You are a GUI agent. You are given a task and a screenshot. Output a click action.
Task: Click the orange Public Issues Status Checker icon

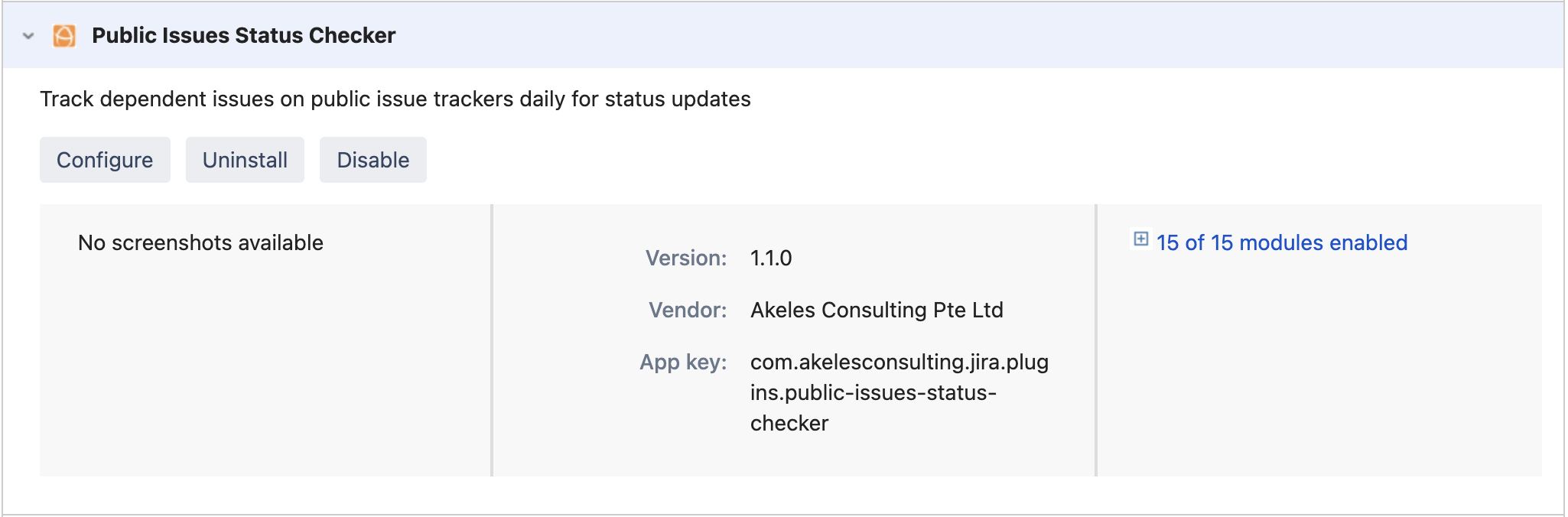pos(64,36)
